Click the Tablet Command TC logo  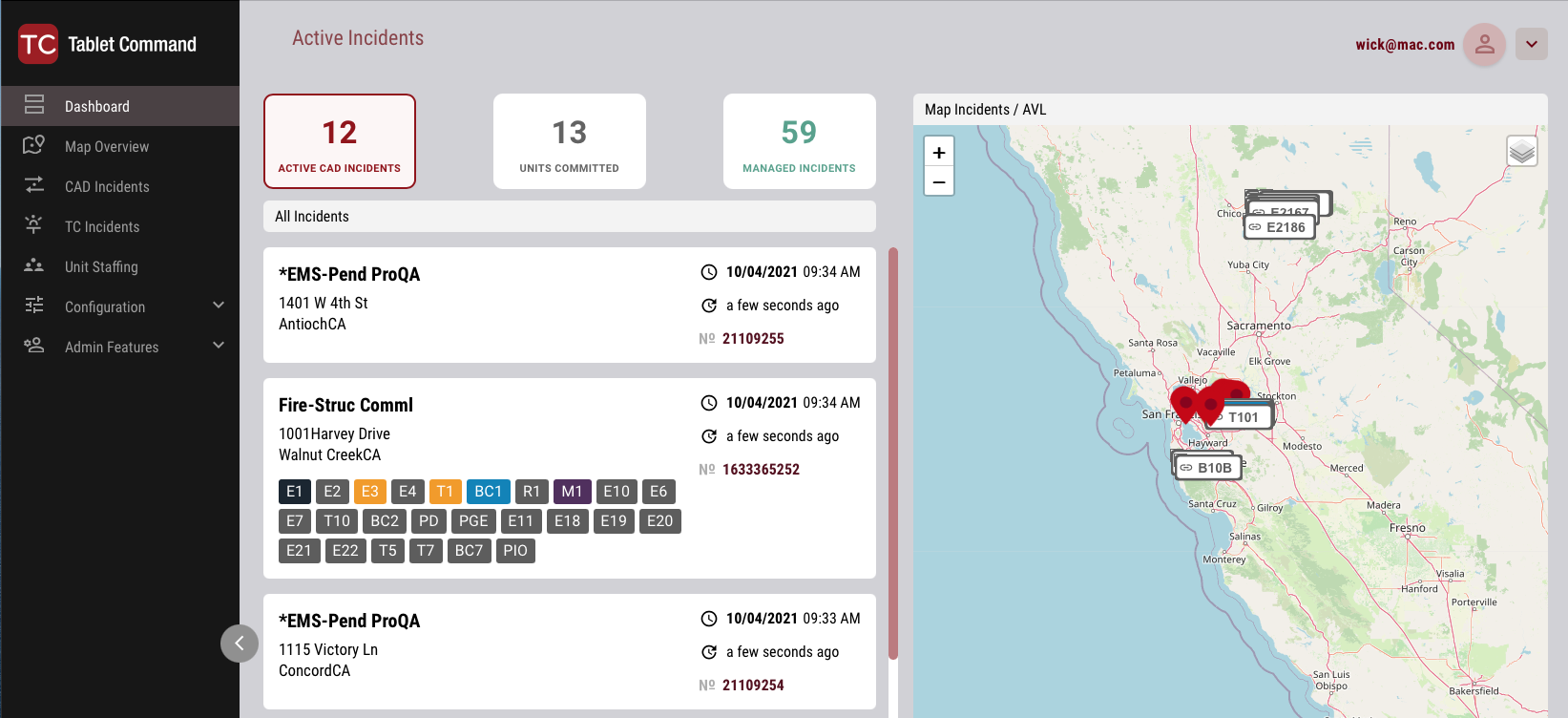pos(38,44)
